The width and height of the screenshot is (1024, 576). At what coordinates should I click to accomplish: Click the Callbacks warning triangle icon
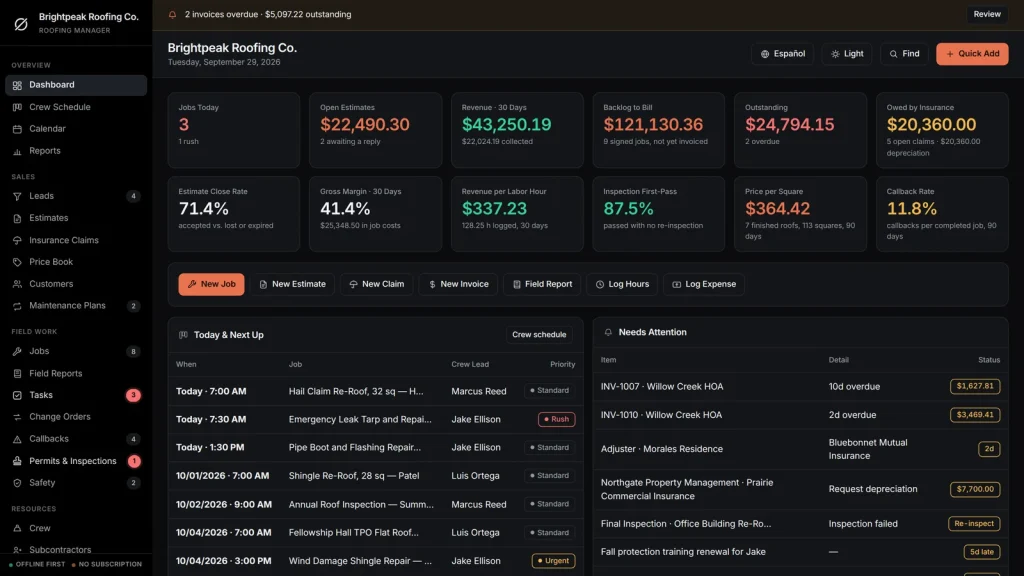[x=17, y=439]
